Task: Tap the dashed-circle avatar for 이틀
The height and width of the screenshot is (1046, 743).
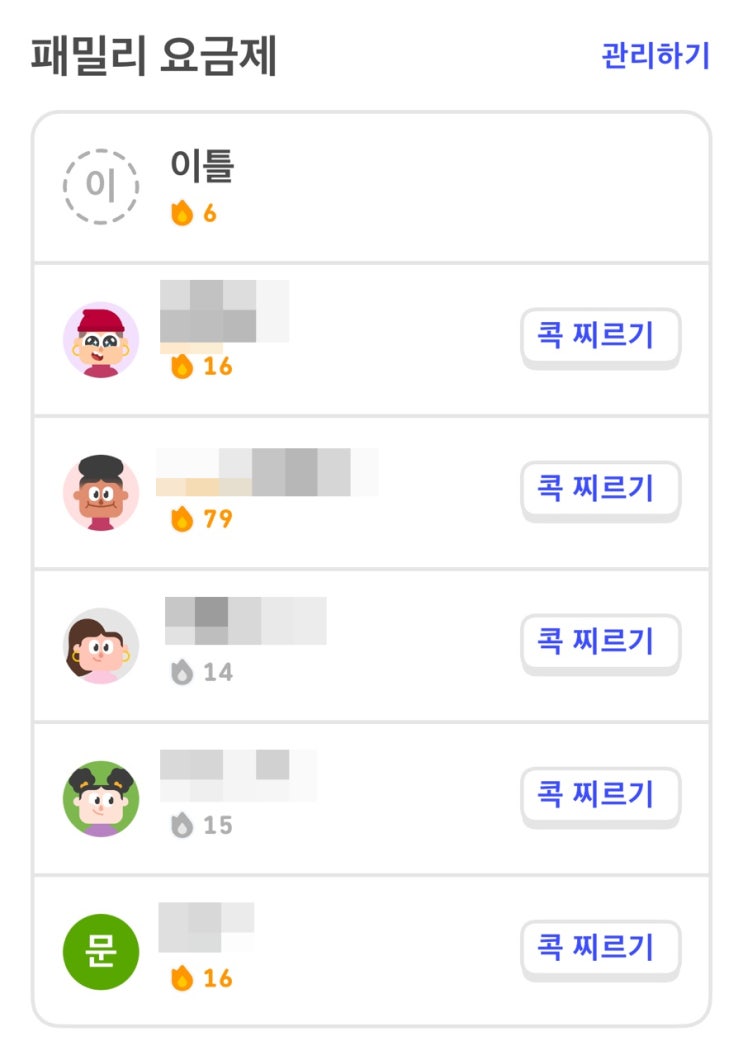Action: point(101,187)
